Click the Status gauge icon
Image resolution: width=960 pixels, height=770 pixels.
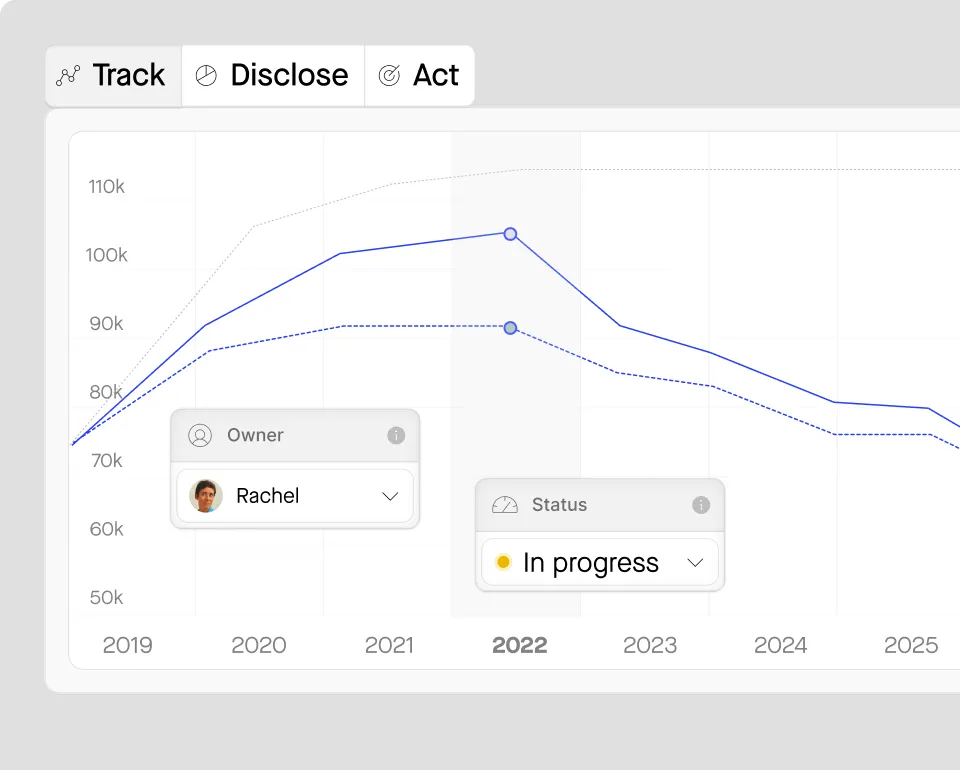tap(505, 505)
